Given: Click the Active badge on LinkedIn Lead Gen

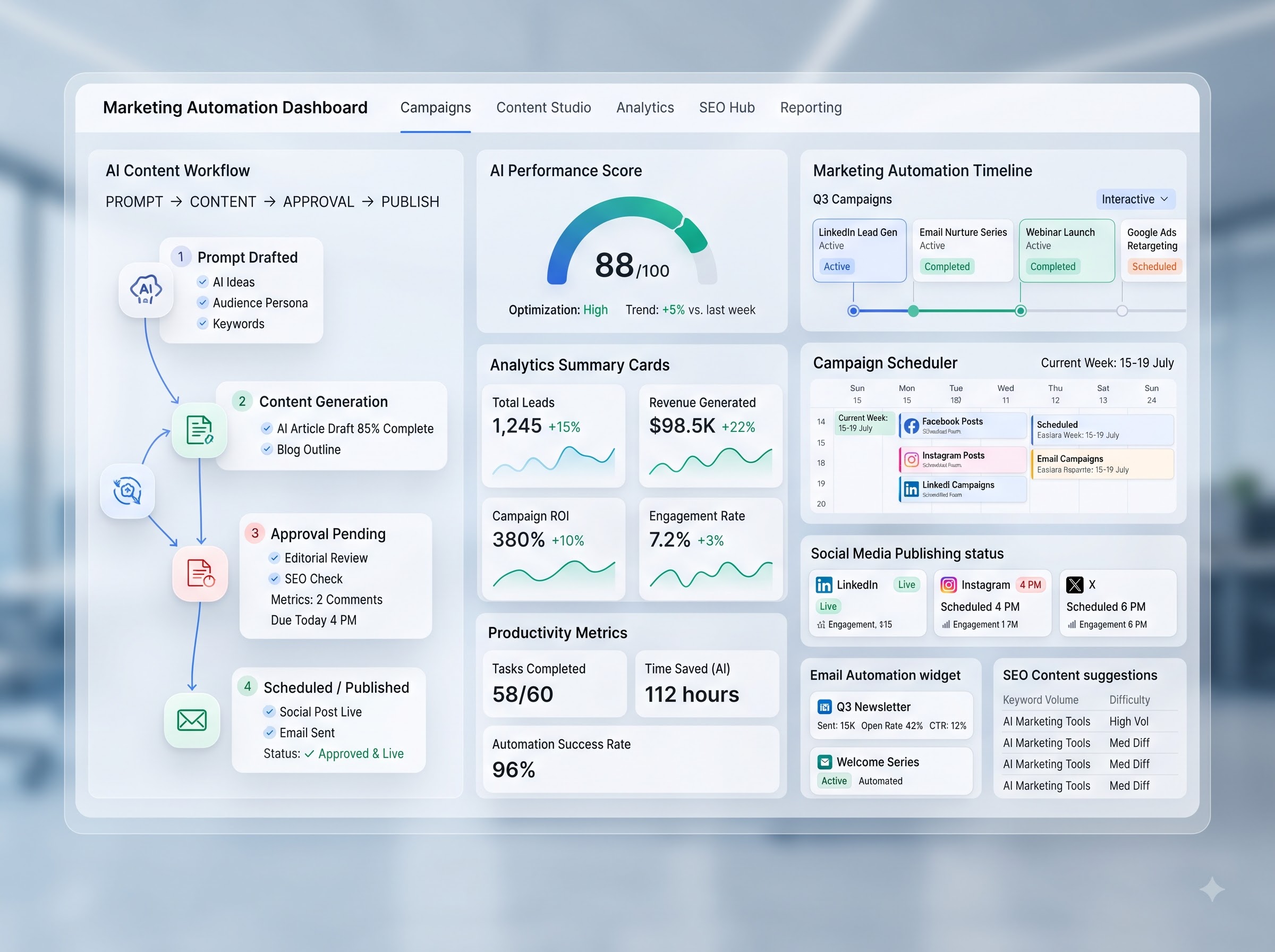Looking at the screenshot, I should [837, 266].
